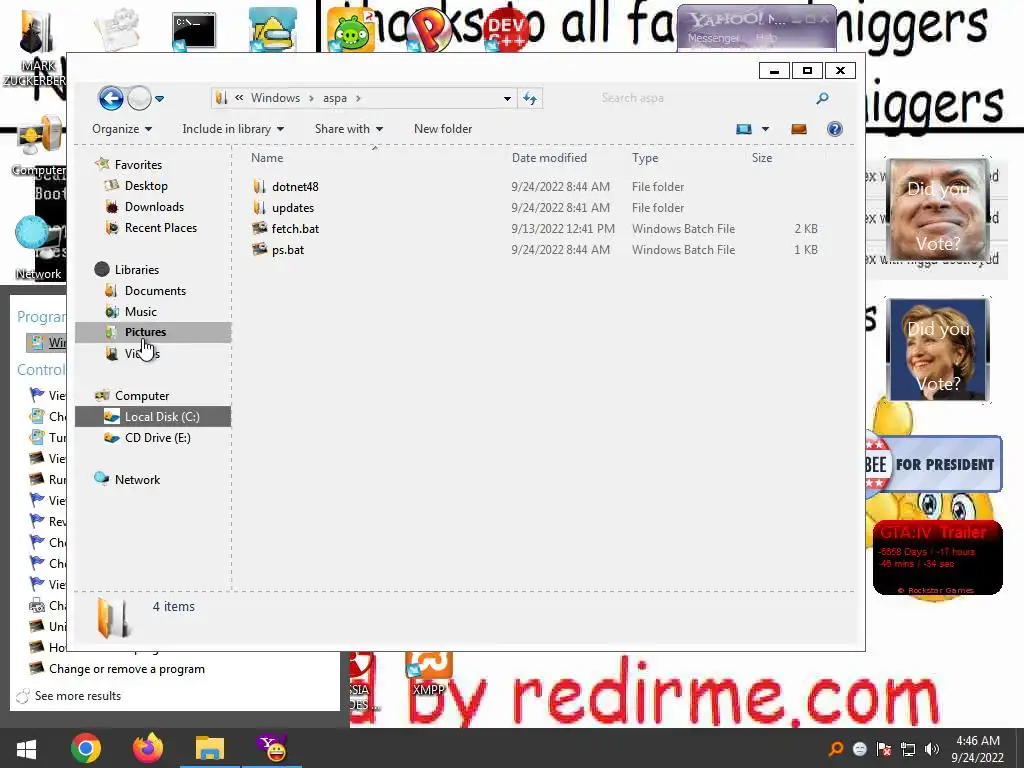This screenshot has height=768, width=1024.
Task: Open the Pictures library
Action: point(145,332)
